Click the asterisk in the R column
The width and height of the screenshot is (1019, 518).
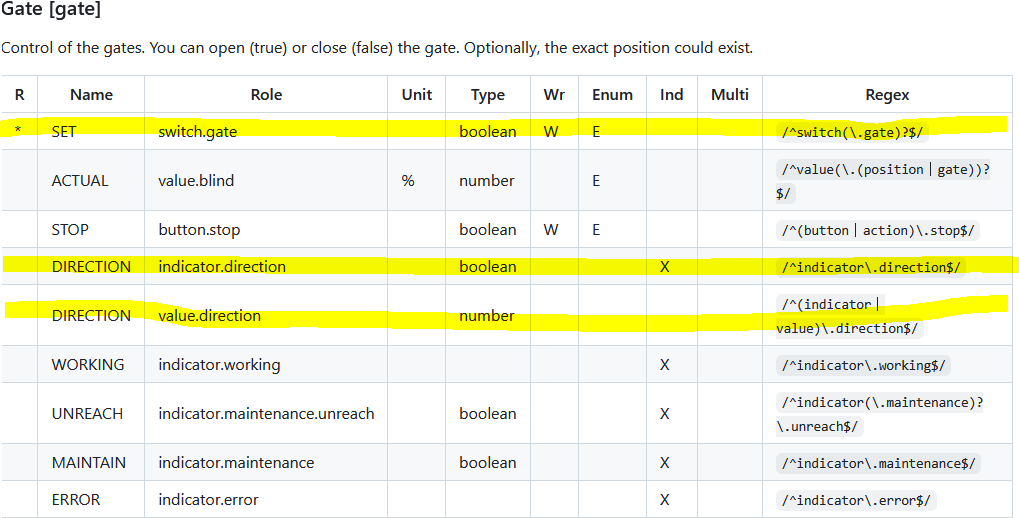pyautogui.click(x=18, y=131)
